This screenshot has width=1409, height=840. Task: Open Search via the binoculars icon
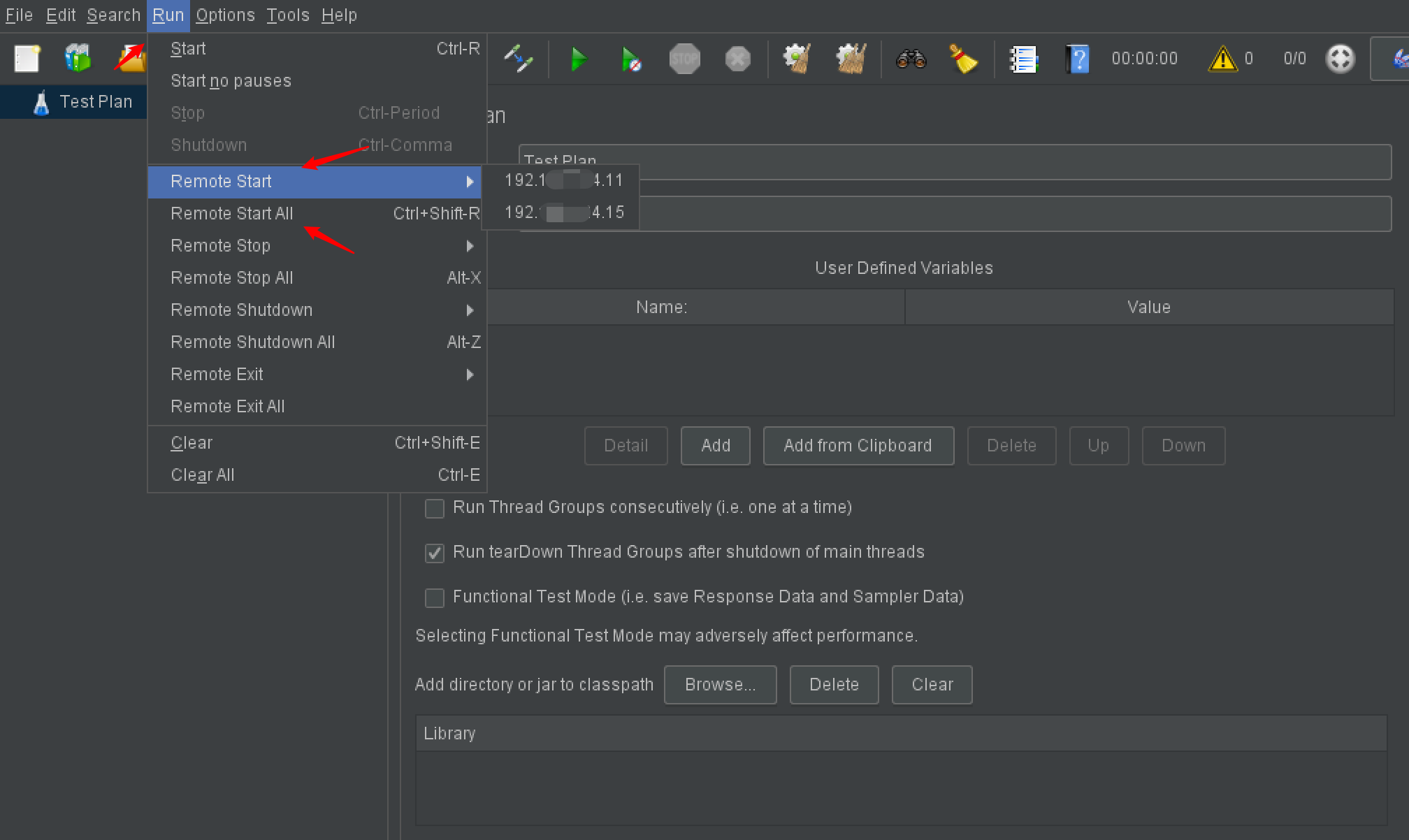[911, 59]
